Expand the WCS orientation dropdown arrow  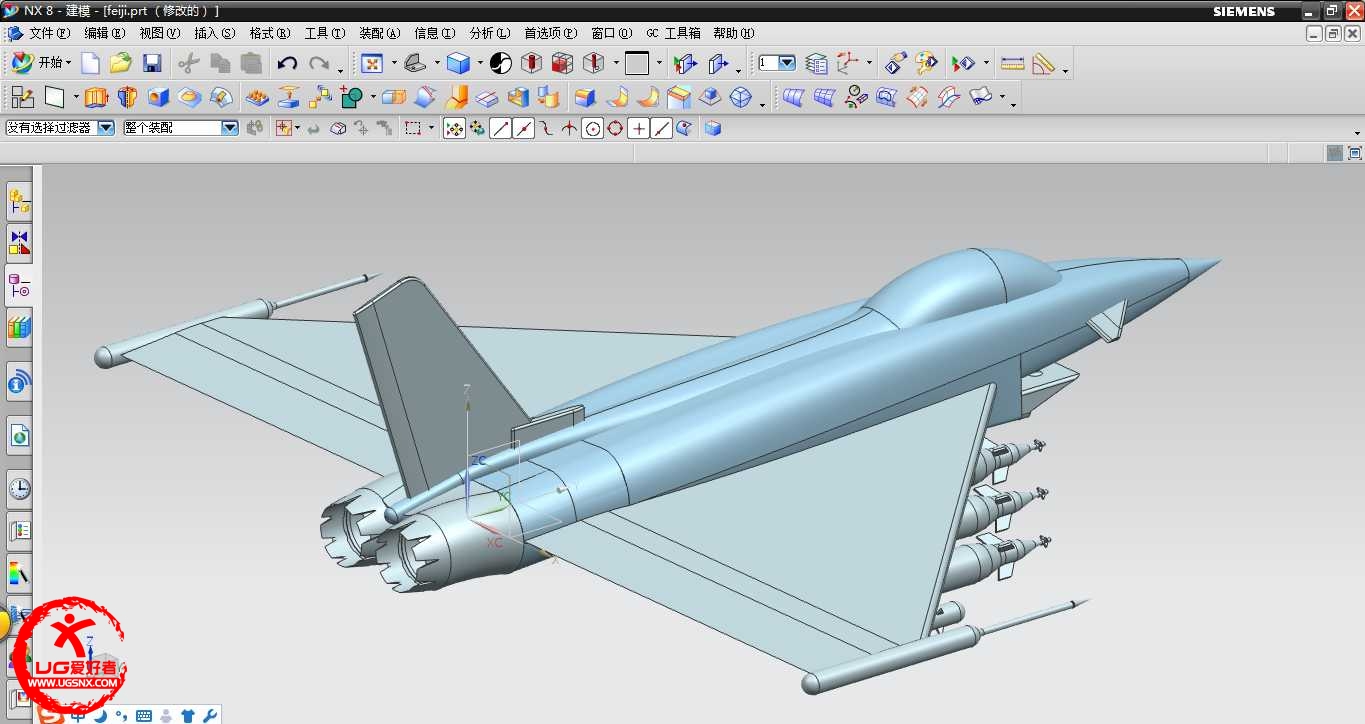869,64
